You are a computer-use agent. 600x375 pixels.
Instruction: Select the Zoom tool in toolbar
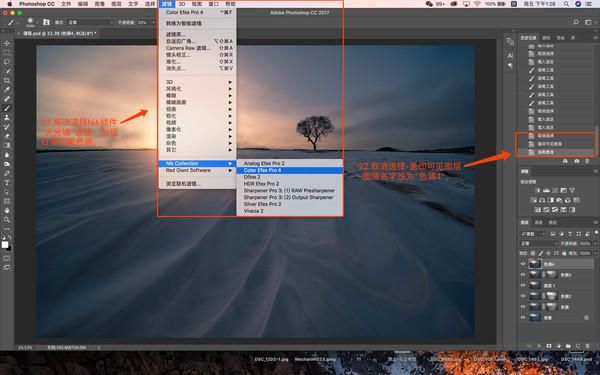7,220
